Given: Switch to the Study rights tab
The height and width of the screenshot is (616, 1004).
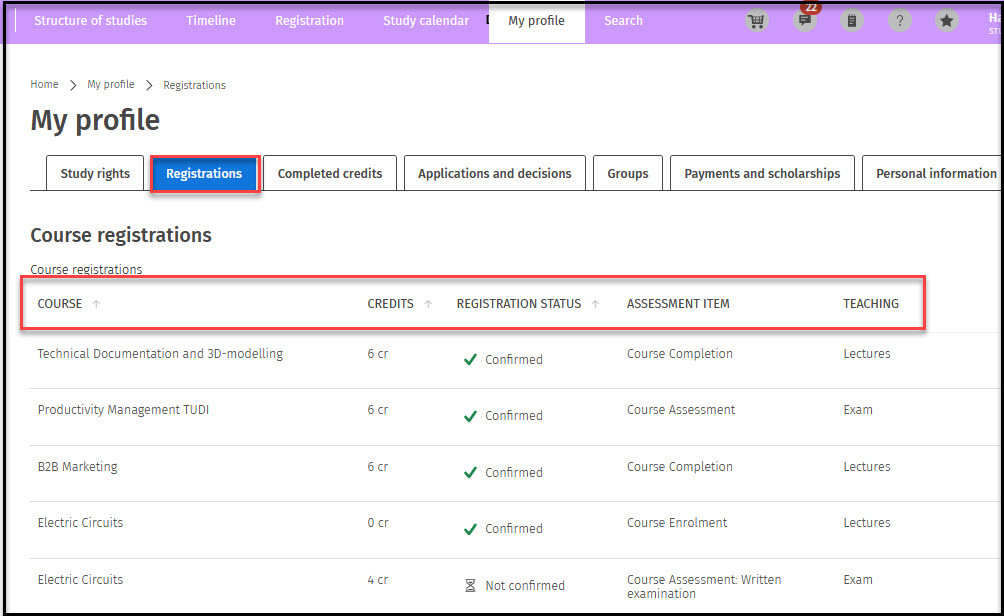Looking at the screenshot, I should tap(95, 174).
